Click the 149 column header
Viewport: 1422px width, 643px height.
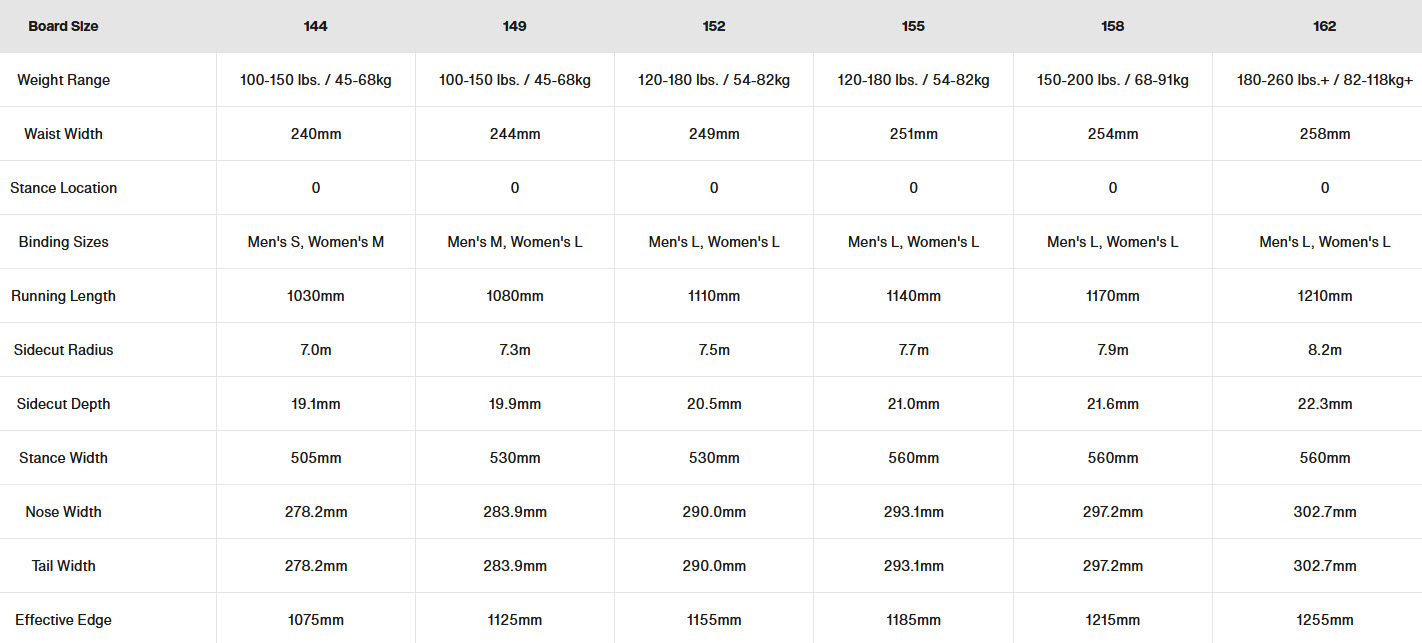click(514, 26)
